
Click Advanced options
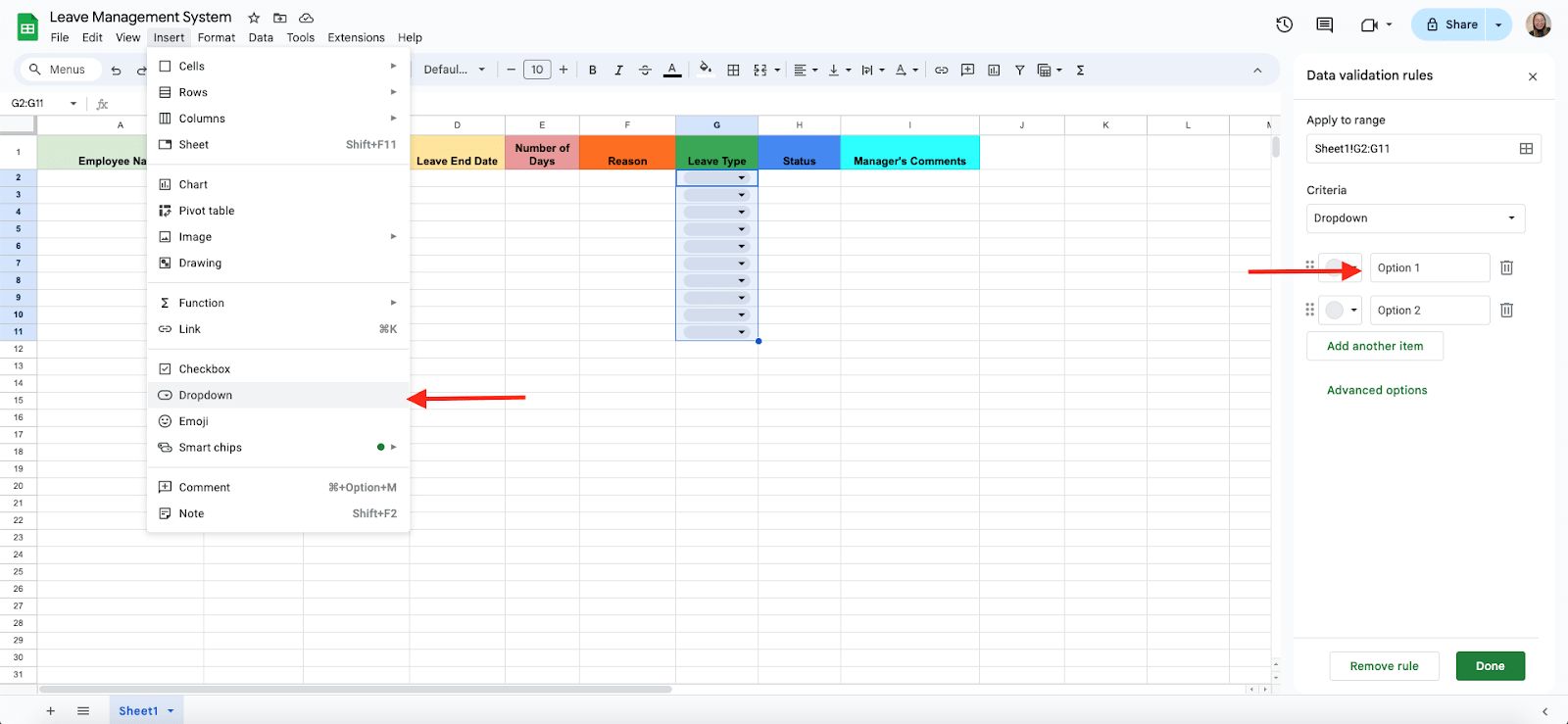(1377, 390)
